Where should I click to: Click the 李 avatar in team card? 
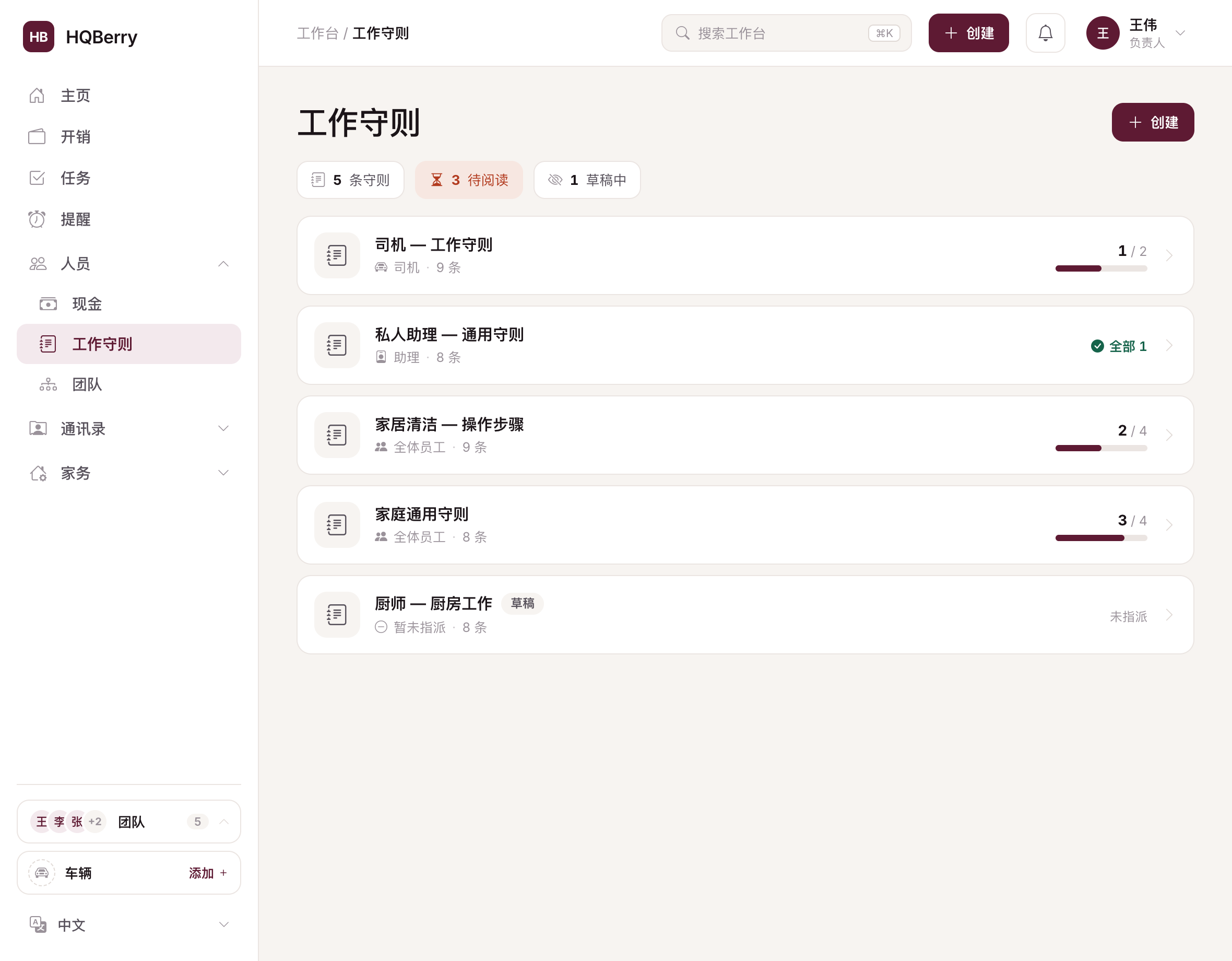[59, 821]
